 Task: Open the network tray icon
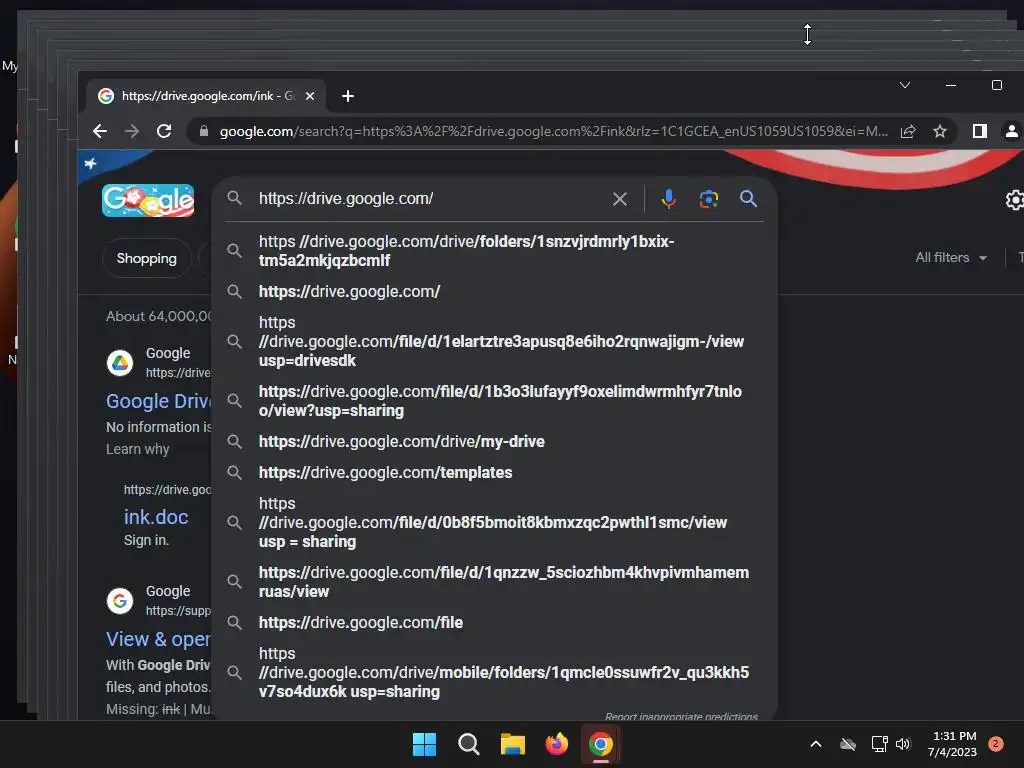(x=879, y=744)
